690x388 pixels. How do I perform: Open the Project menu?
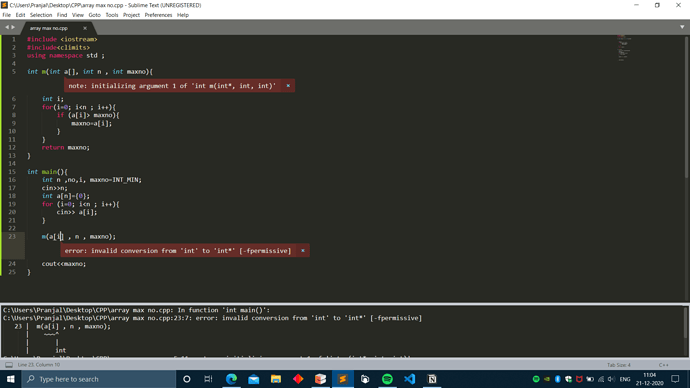point(131,15)
